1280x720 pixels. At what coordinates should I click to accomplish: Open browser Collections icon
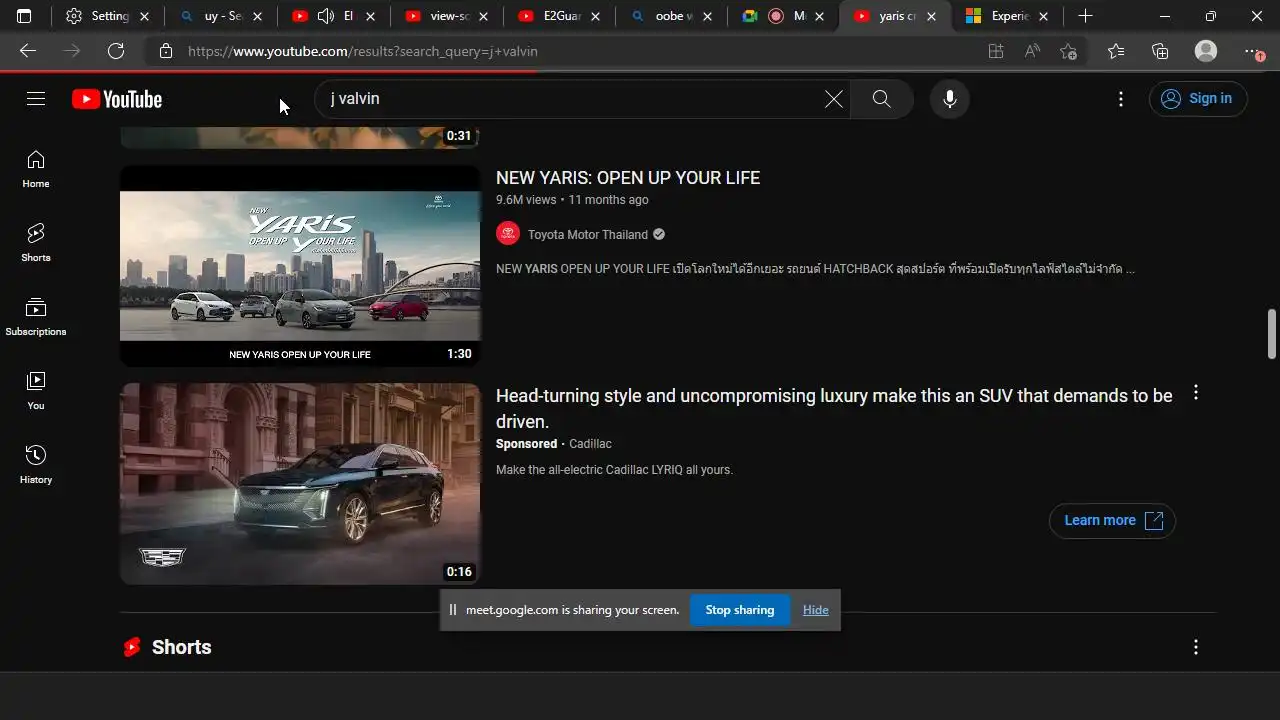pyautogui.click(x=1160, y=51)
